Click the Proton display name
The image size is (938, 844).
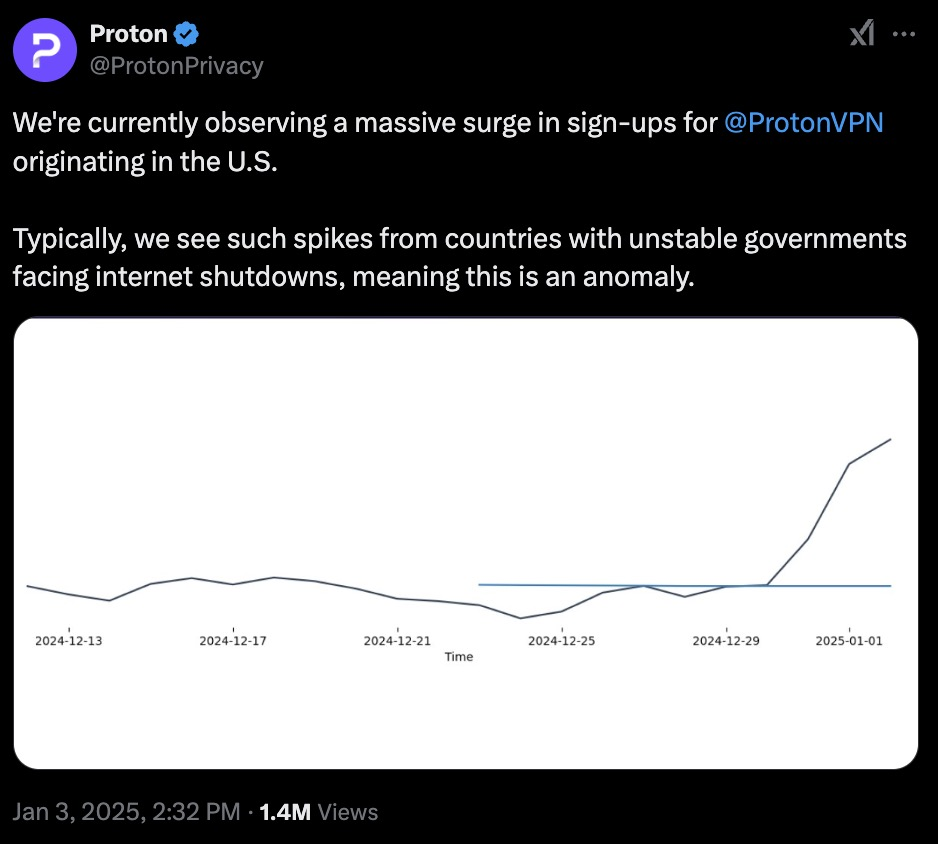[129, 34]
